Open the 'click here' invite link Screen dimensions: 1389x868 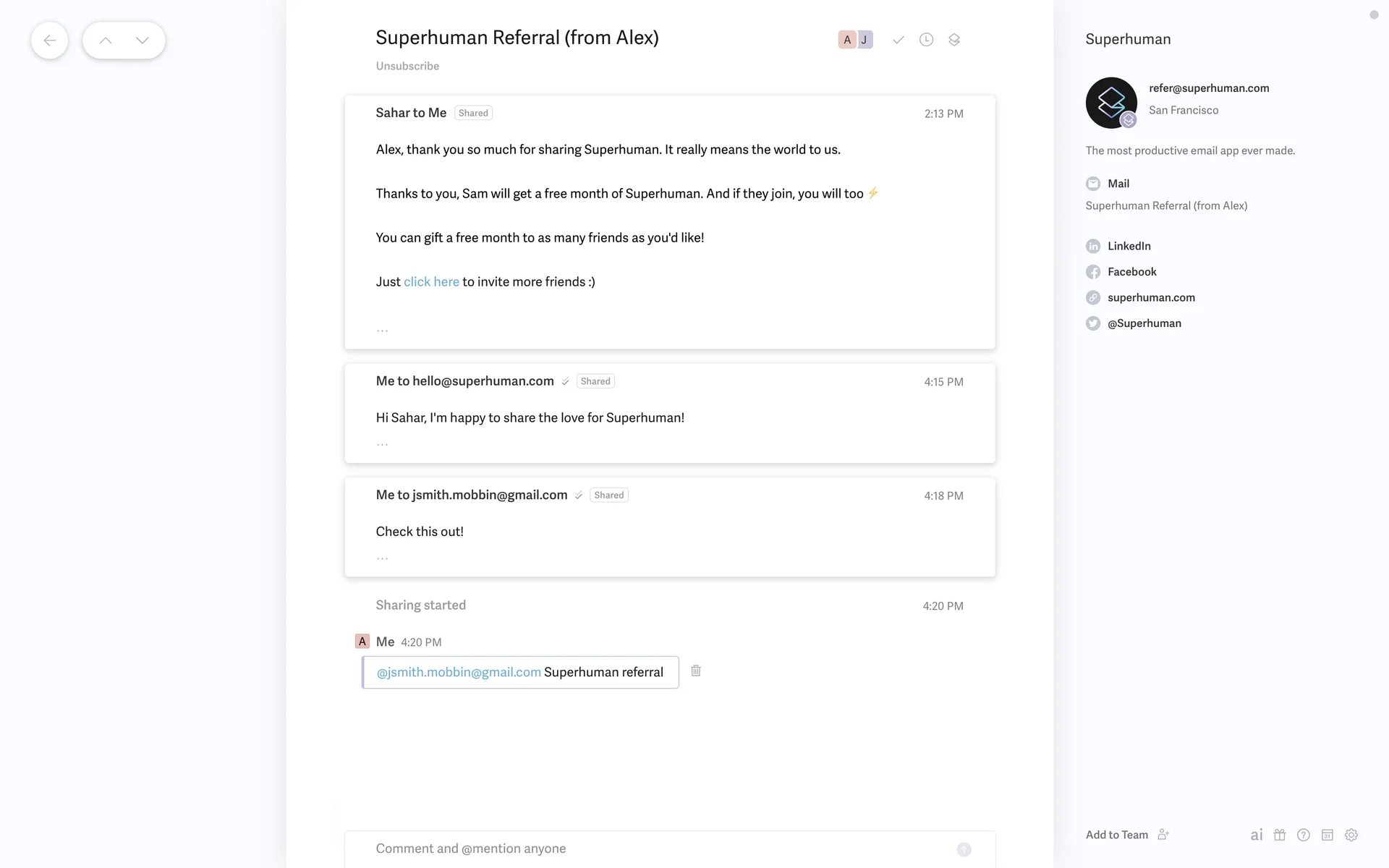(x=431, y=281)
